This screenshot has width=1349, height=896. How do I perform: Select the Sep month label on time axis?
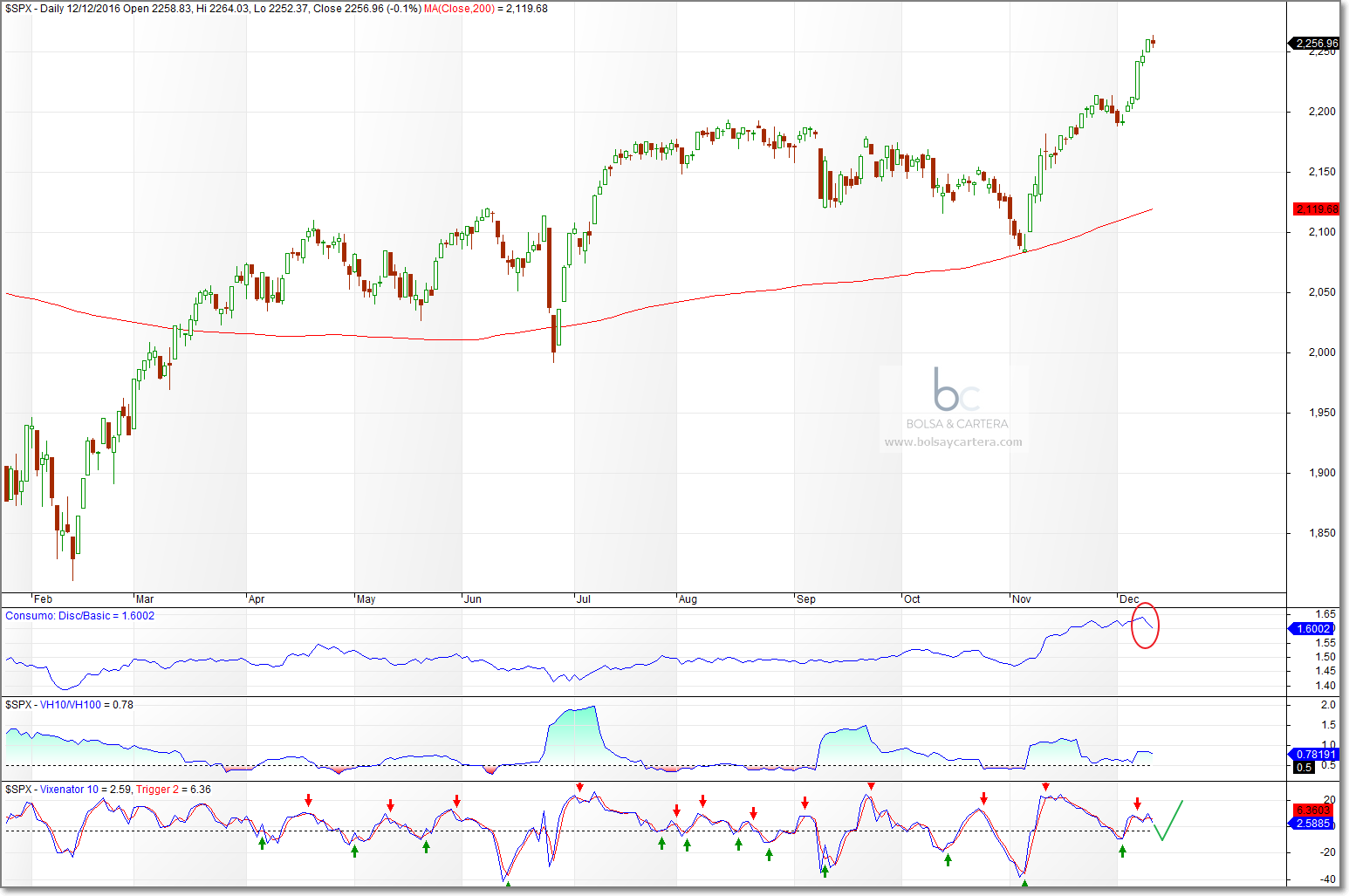[x=806, y=599]
